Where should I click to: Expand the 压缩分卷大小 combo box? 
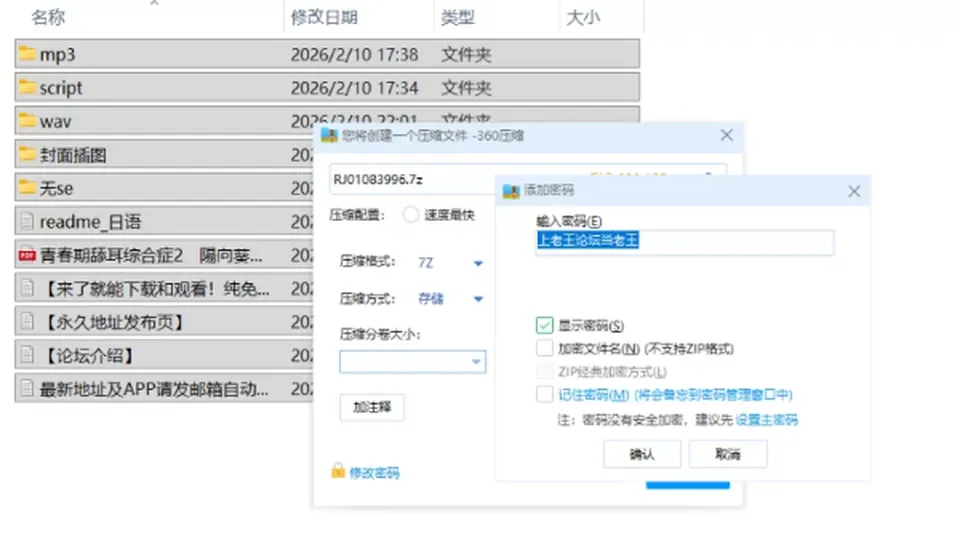476,362
